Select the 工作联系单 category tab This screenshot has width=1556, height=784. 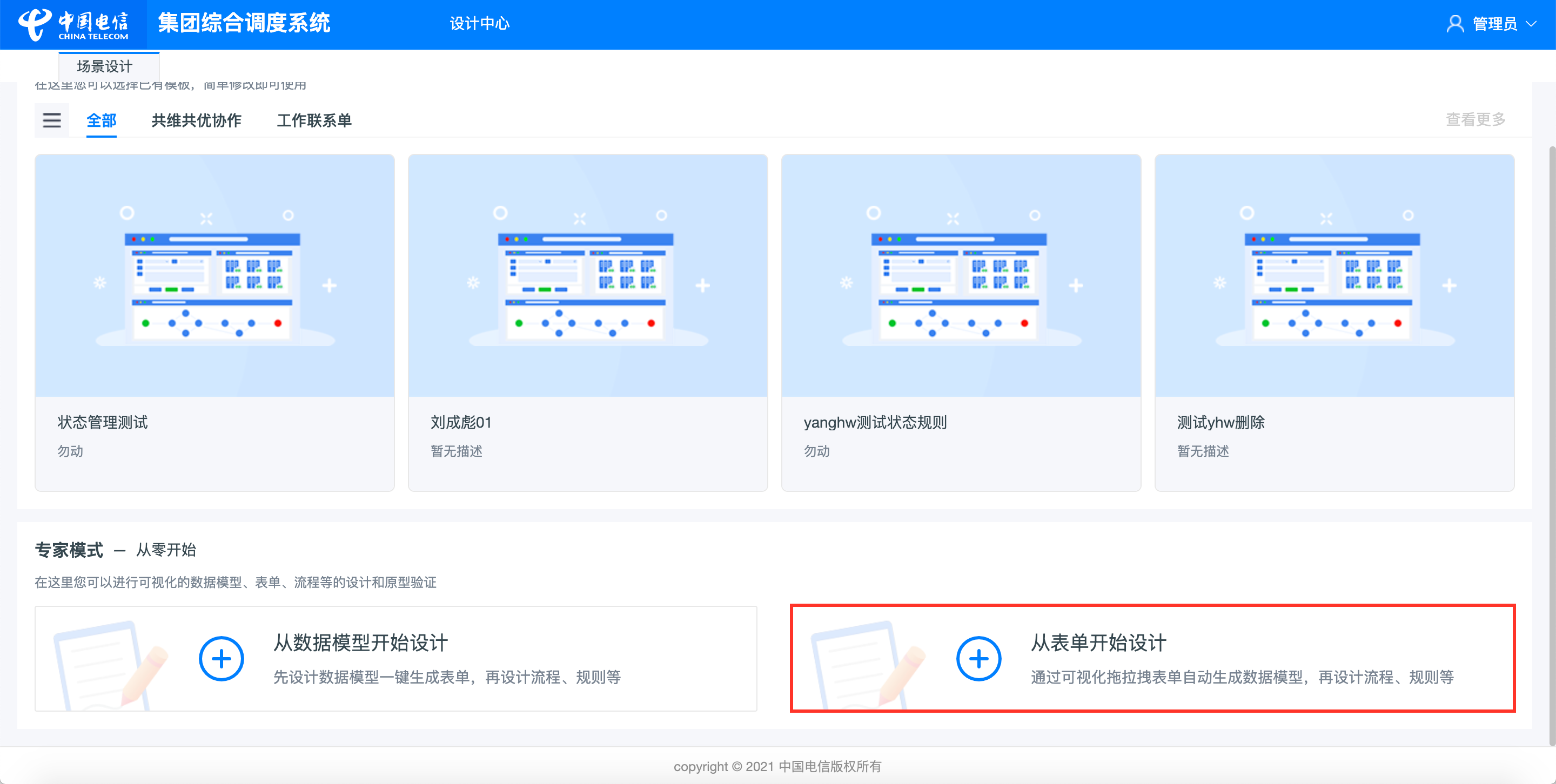[314, 120]
